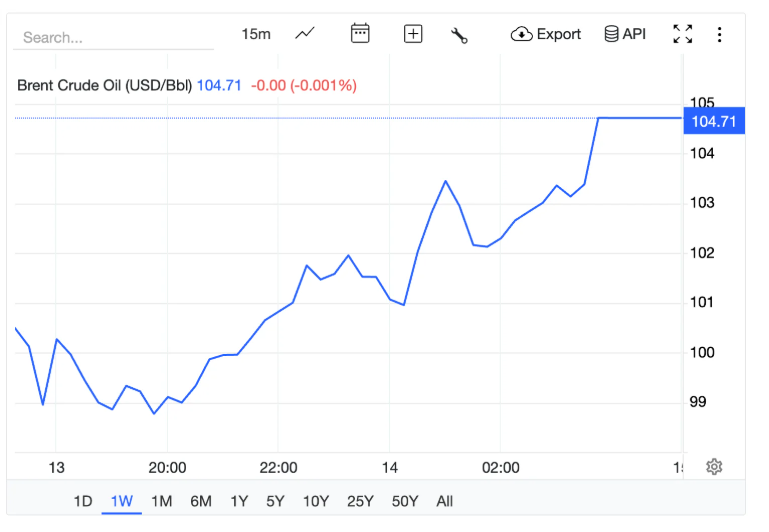
Task: Show the 10Y time range
Action: [x=316, y=501]
